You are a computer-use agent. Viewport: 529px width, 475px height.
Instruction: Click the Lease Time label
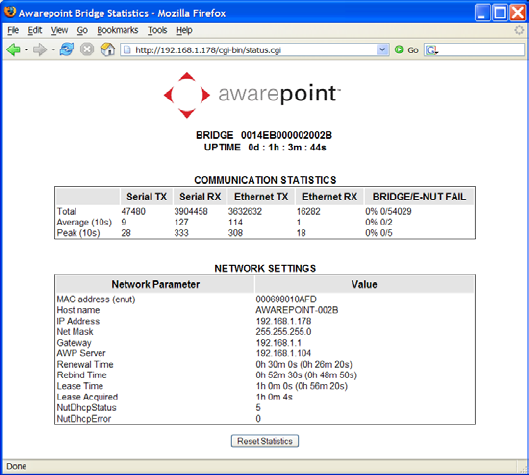click(80, 386)
